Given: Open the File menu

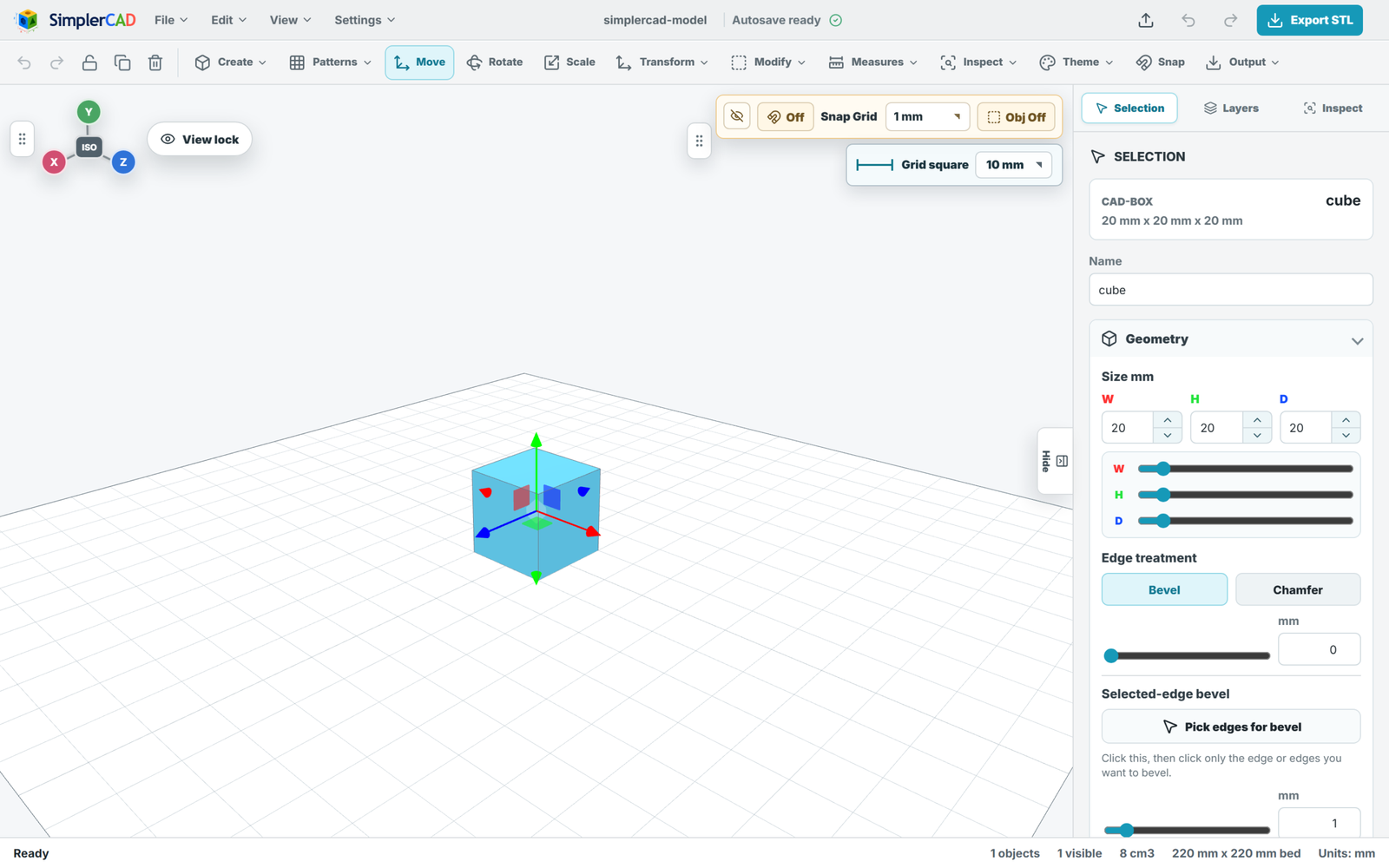Looking at the screenshot, I should click(171, 20).
